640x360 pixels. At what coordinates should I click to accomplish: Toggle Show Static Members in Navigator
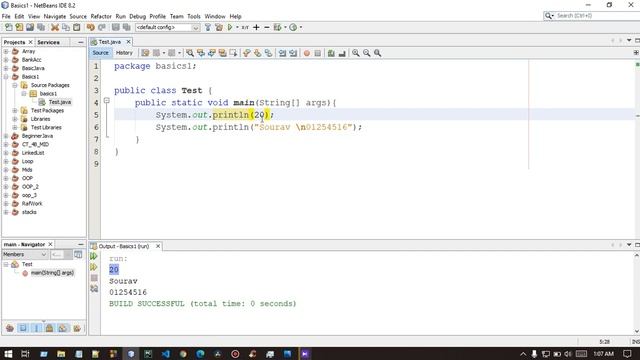pos(36,328)
